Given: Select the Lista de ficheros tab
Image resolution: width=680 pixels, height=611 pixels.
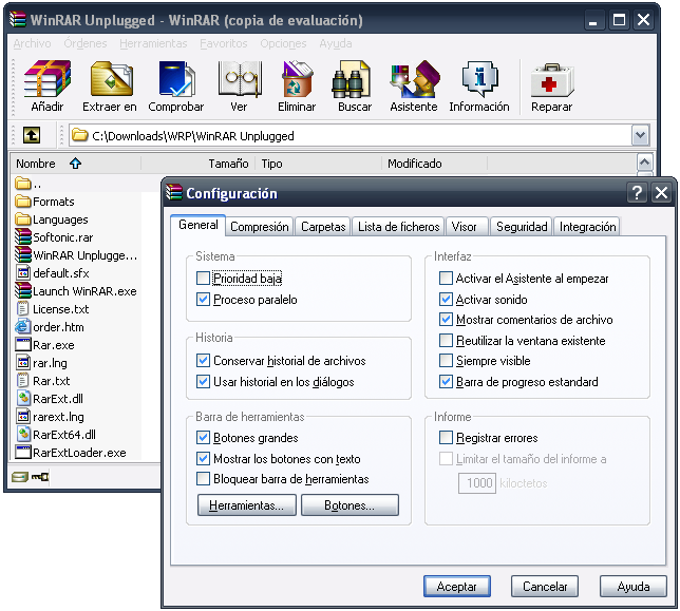Looking at the screenshot, I should (399, 227).
